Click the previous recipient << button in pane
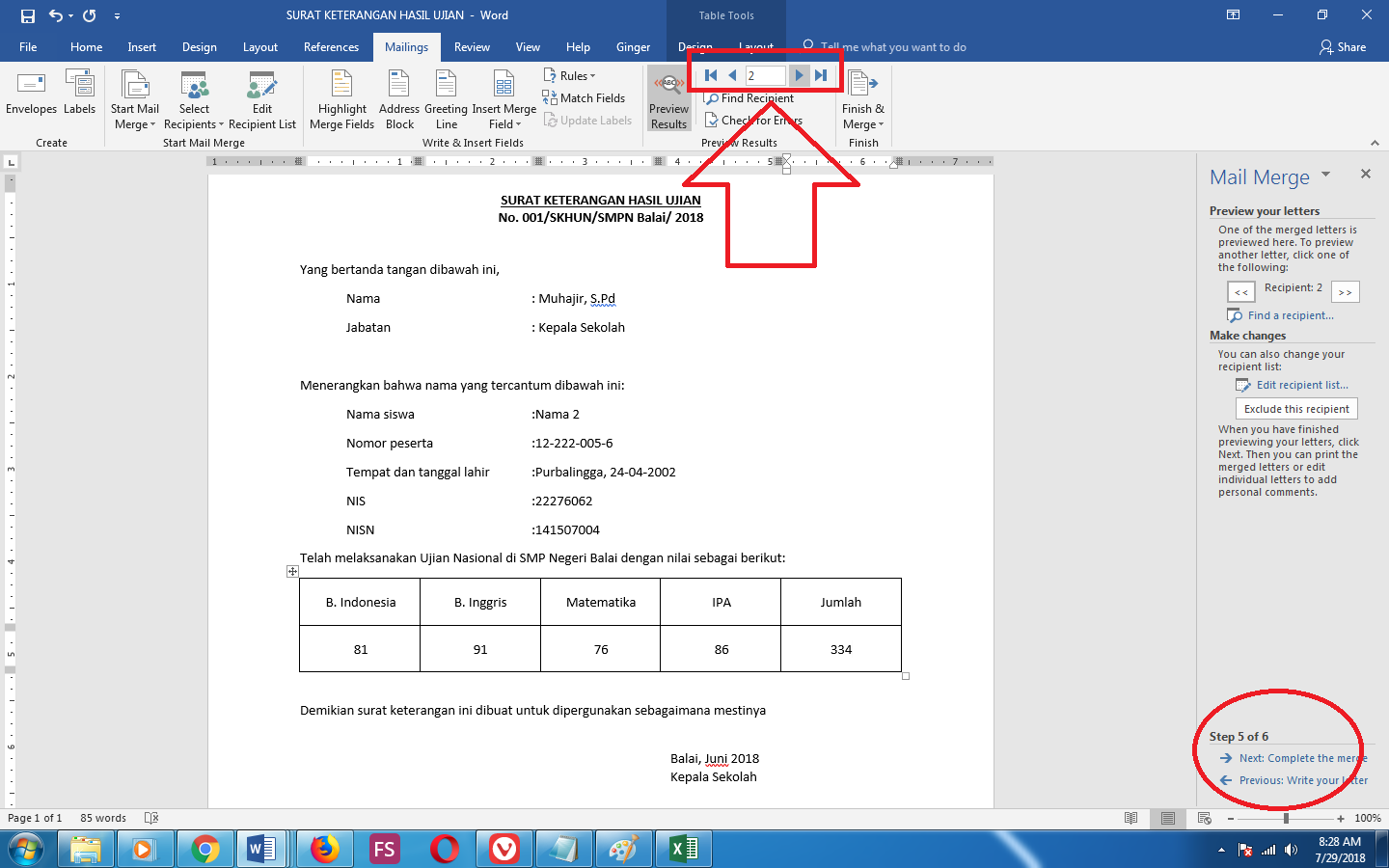Image resolution: width=1389 pixels, height=868 pixels. click(1241, 292)
